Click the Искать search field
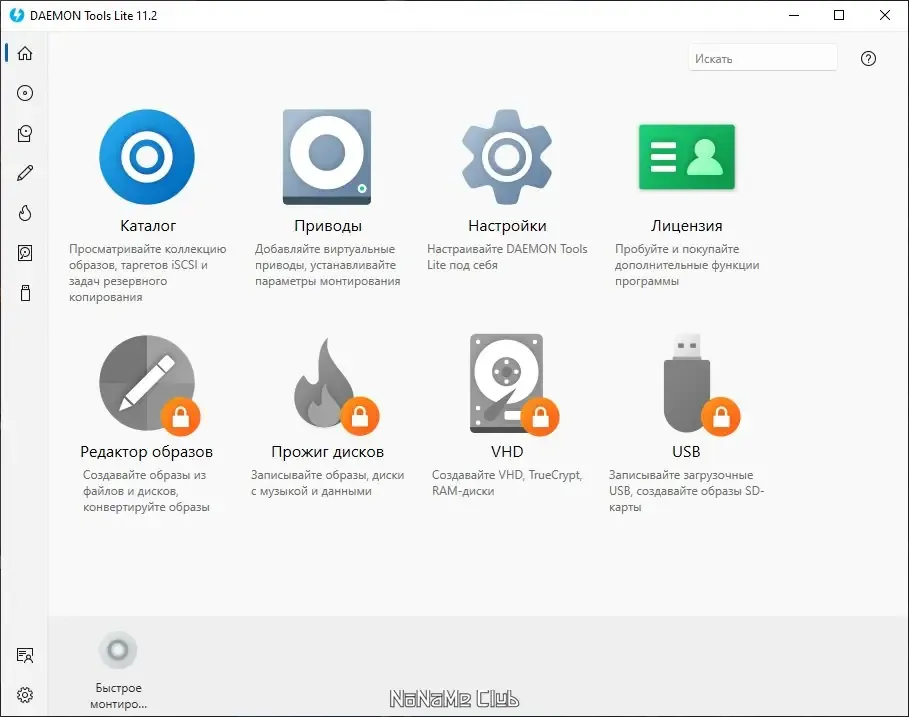This screenshot has width=909, height=717. 762,59
